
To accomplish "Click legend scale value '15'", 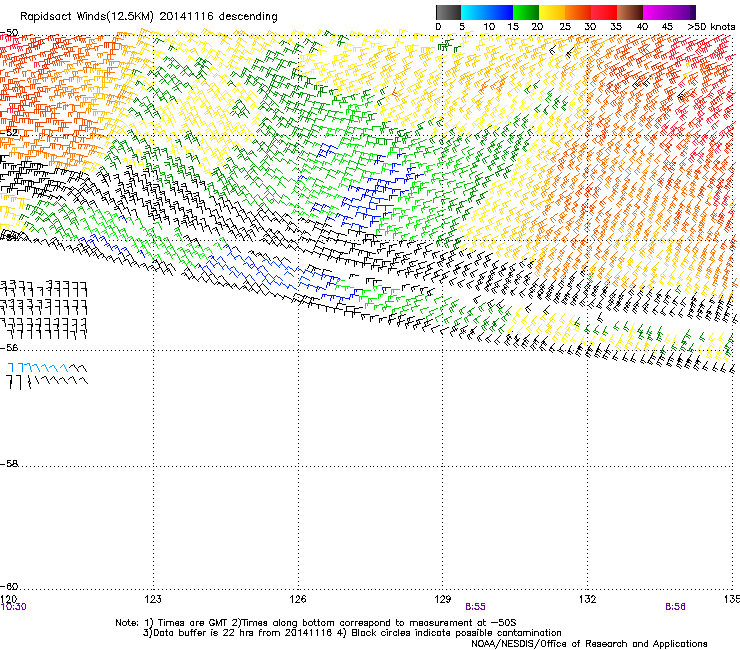I will [x=513, y=27].
